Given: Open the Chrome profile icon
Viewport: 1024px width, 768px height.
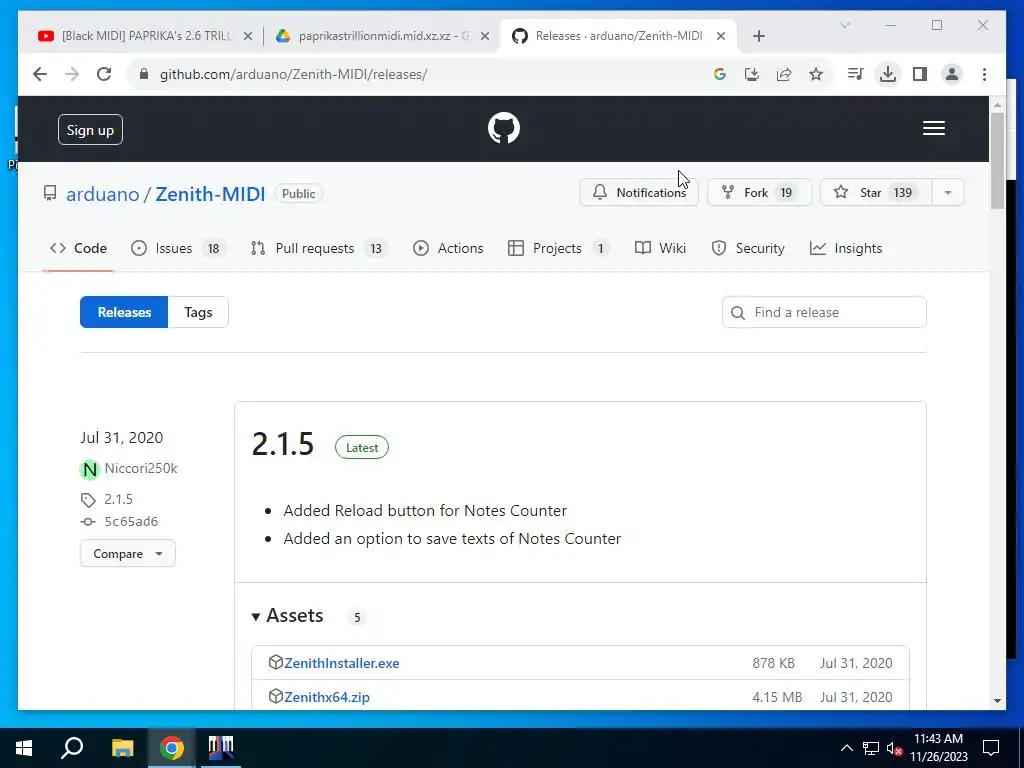Looking at the screenshot, I should click(x=952, y=74).
